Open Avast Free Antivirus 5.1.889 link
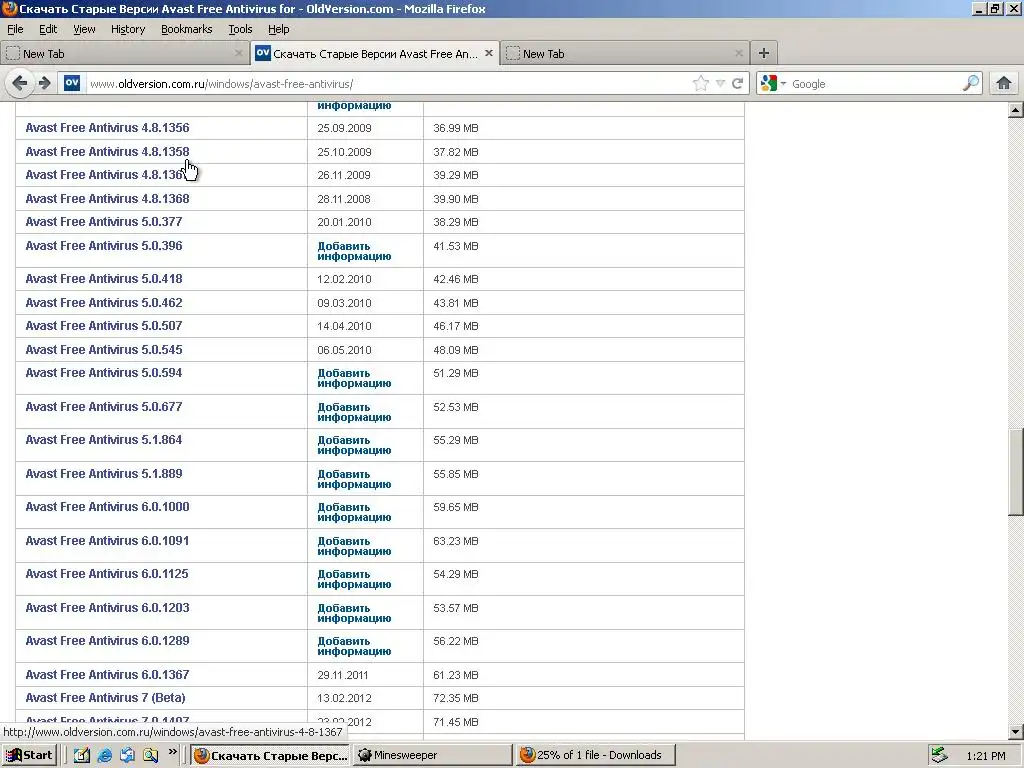Image resolution: width=1024 pixels, height=768 pixels. click(104, 474)
